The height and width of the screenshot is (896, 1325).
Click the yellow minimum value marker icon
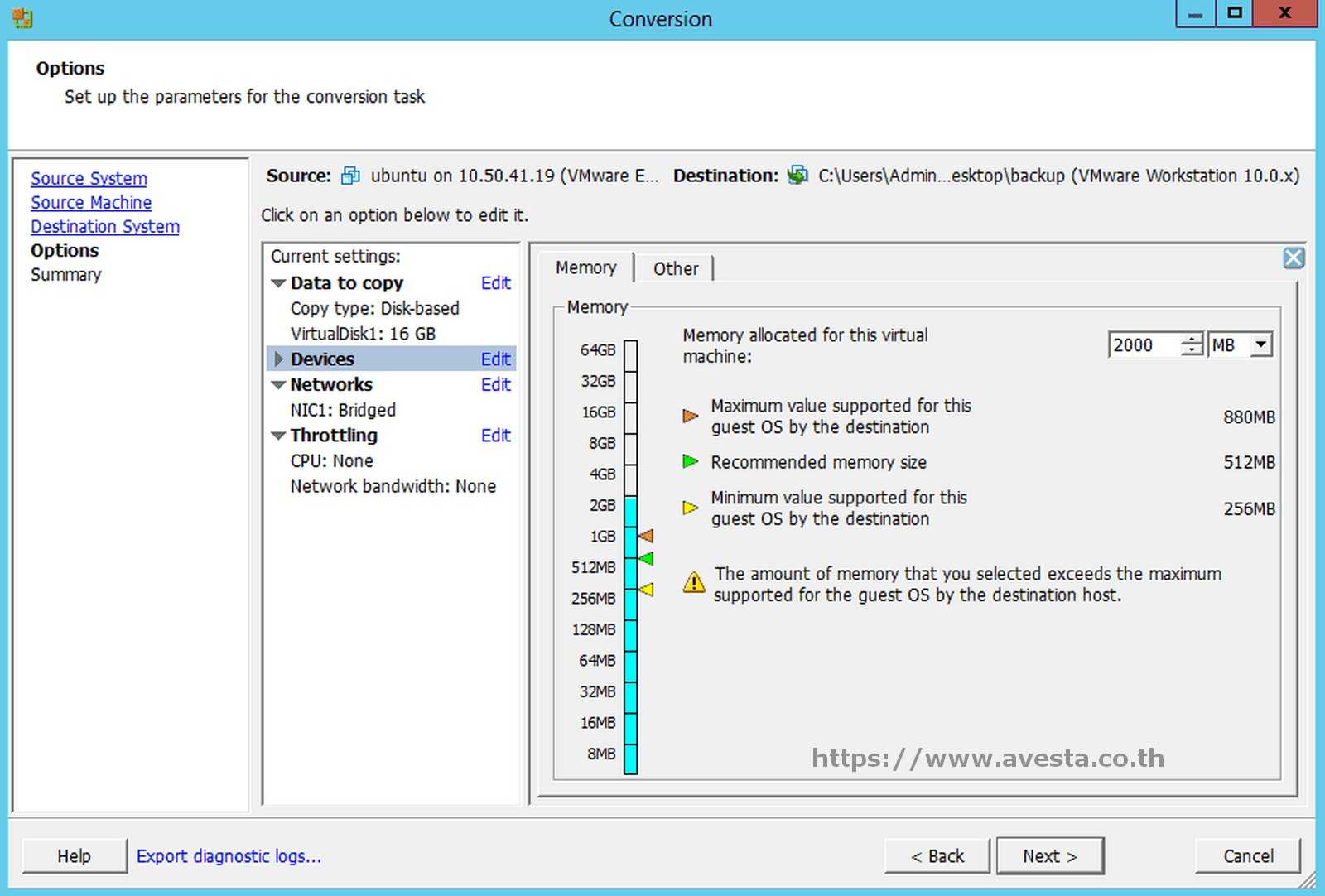pyautogui.click(x=691, y=507)
